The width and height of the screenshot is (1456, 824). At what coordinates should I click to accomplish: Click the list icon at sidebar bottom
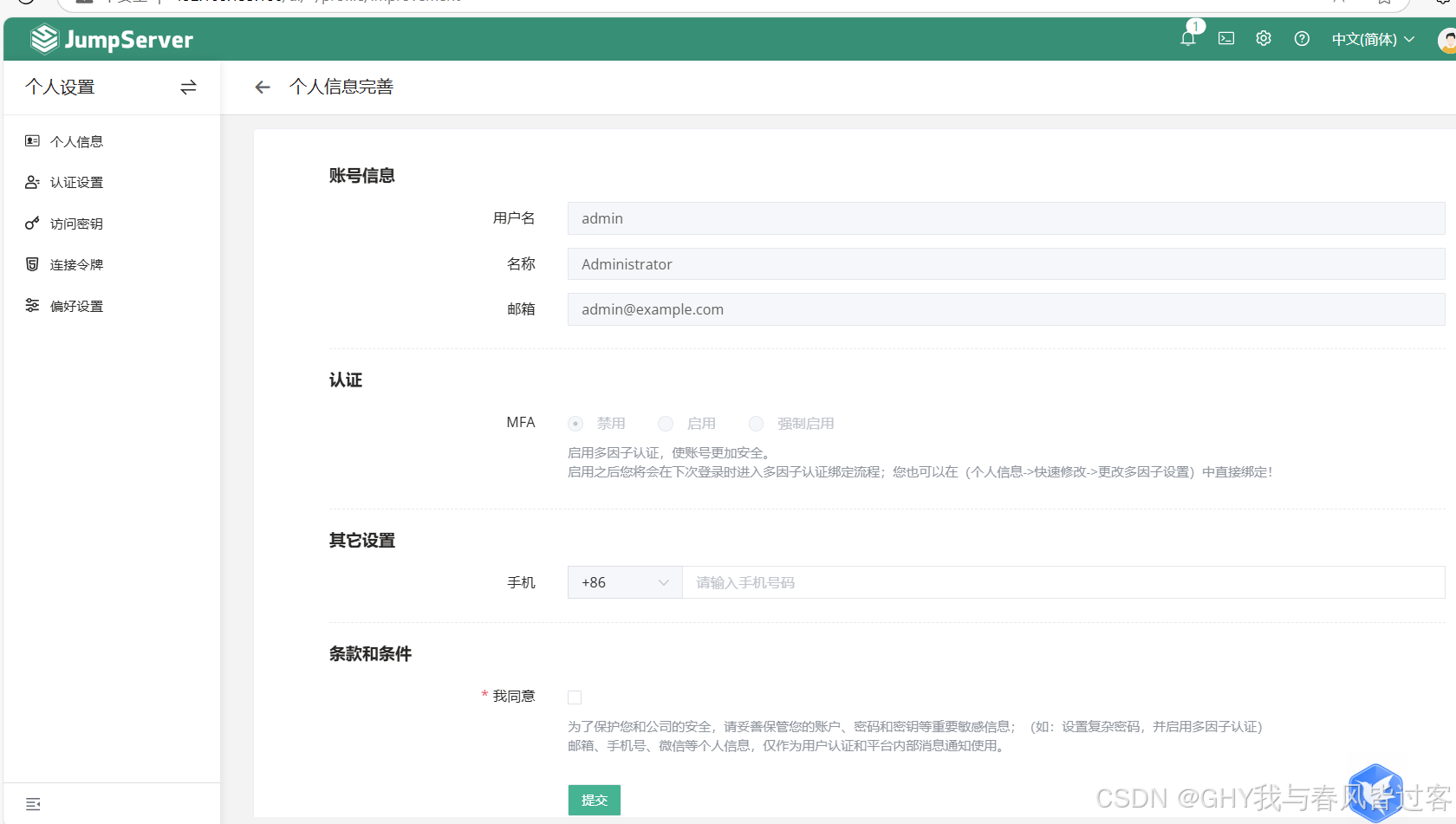click(x=32, y=803)
